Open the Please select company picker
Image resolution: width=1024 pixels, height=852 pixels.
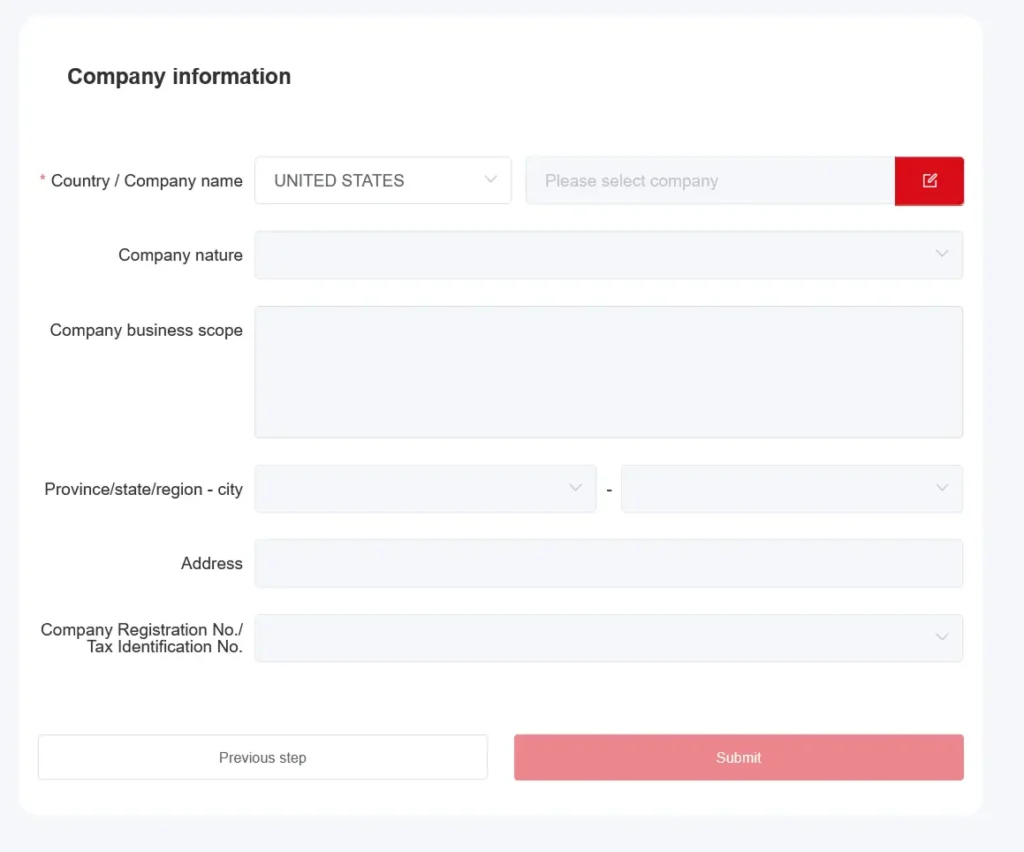point(710,181)
